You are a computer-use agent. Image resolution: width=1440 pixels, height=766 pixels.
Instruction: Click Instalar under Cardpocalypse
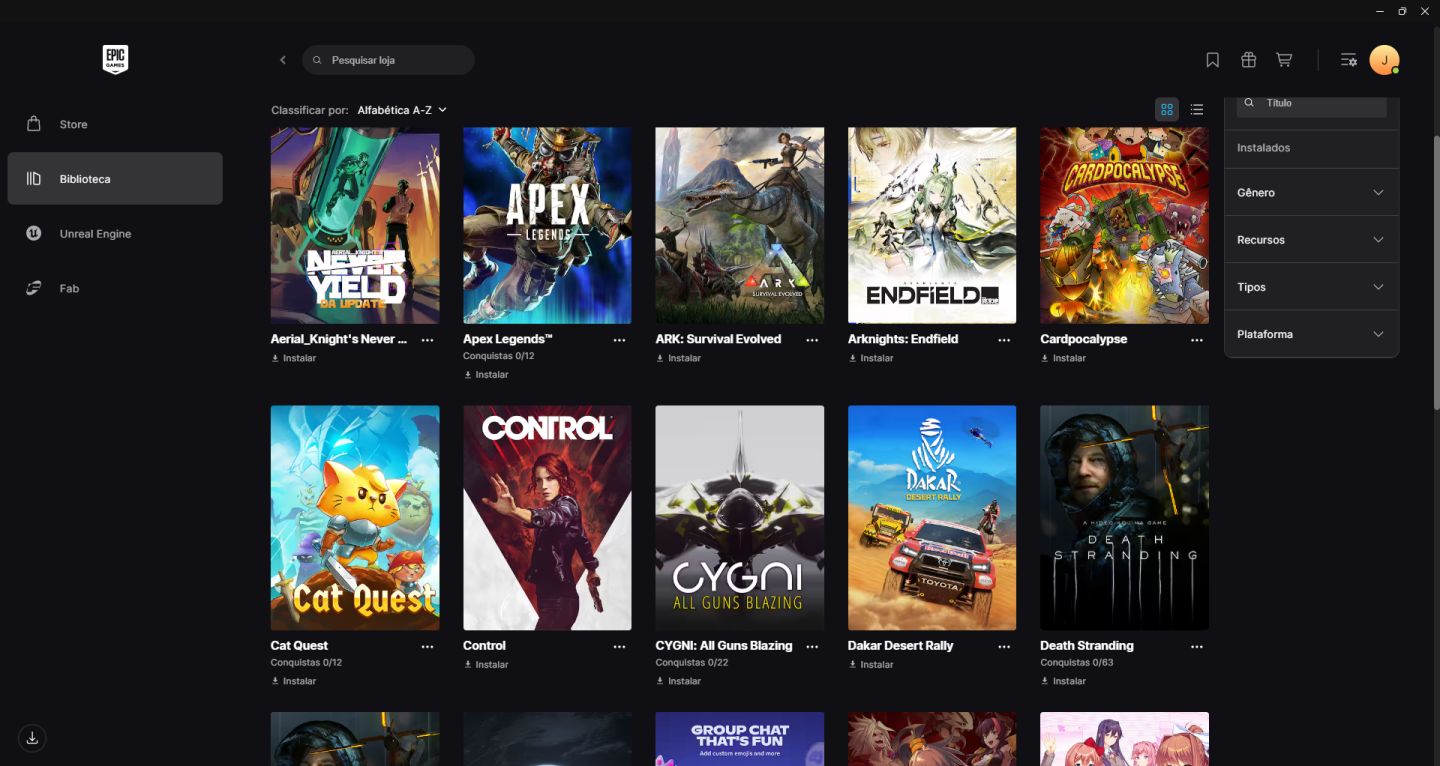point(1063,358)
